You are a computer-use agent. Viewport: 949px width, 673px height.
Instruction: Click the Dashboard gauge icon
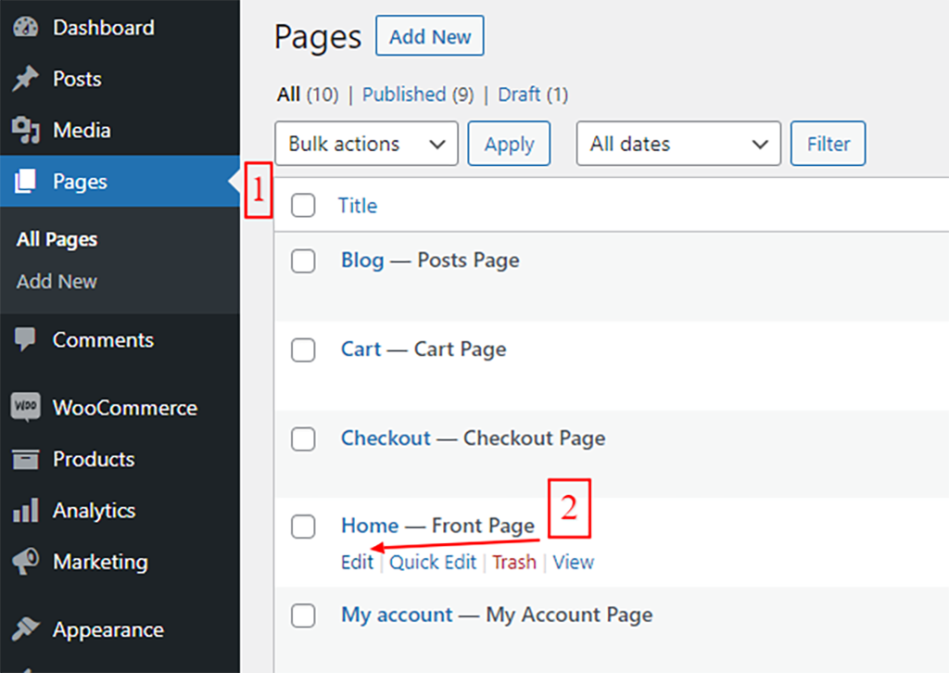25,28
